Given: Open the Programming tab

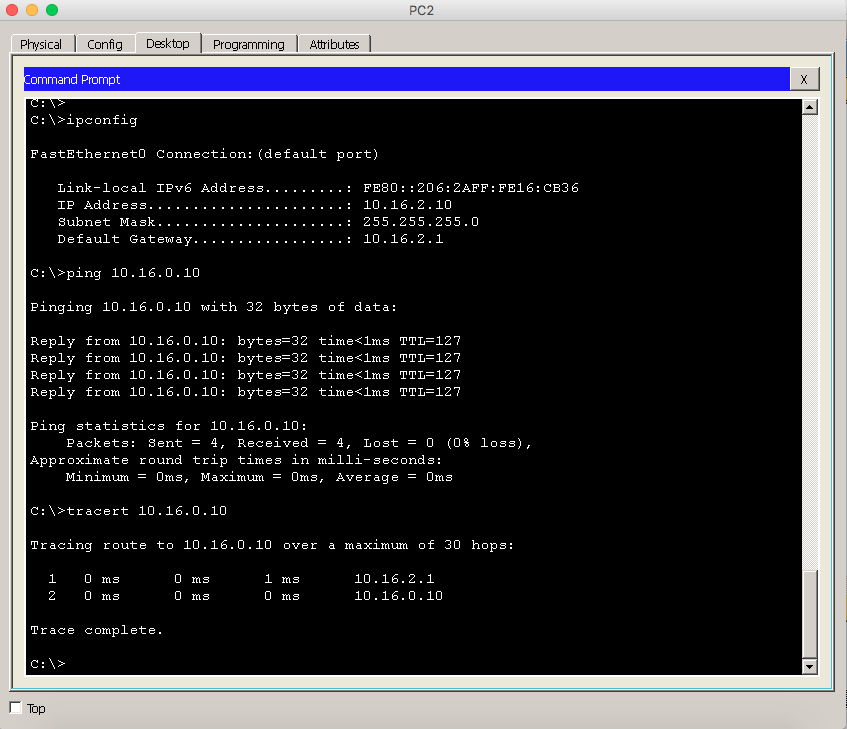Looking at the screenshot, I should [251, 44].
